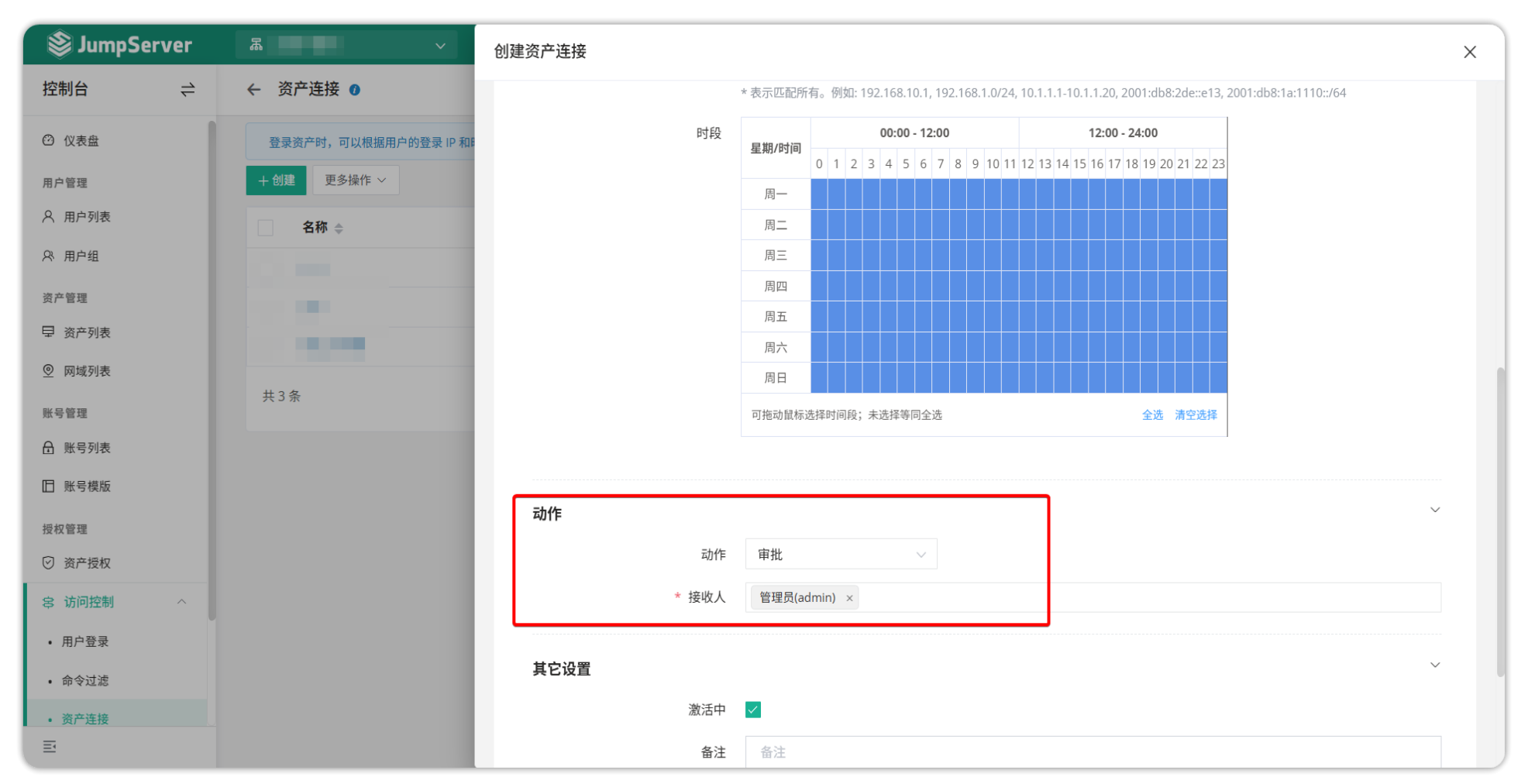Close the 创建资产连接 drawer
The width and height of the screenshot is (1528, 784).
(1469, 52)
